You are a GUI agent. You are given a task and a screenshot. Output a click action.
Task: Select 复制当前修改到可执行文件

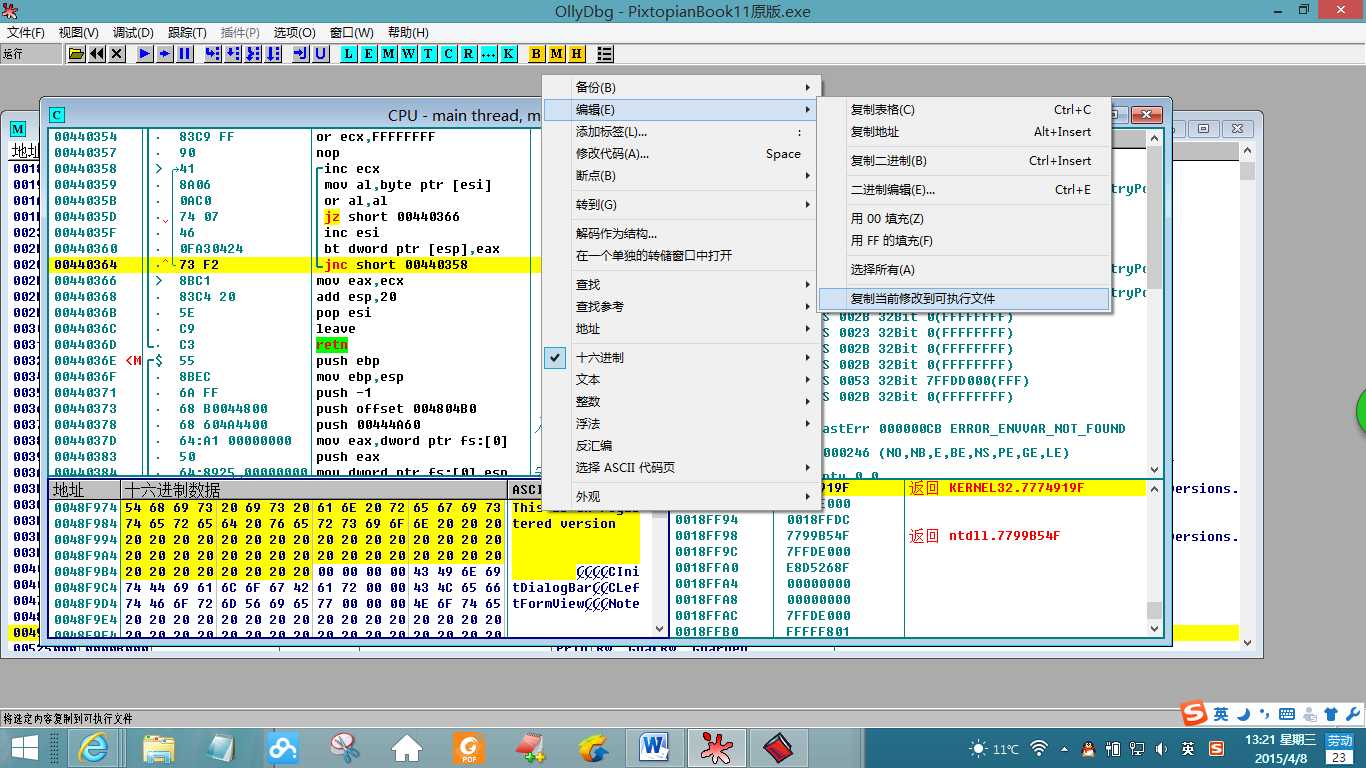[964, 299]
